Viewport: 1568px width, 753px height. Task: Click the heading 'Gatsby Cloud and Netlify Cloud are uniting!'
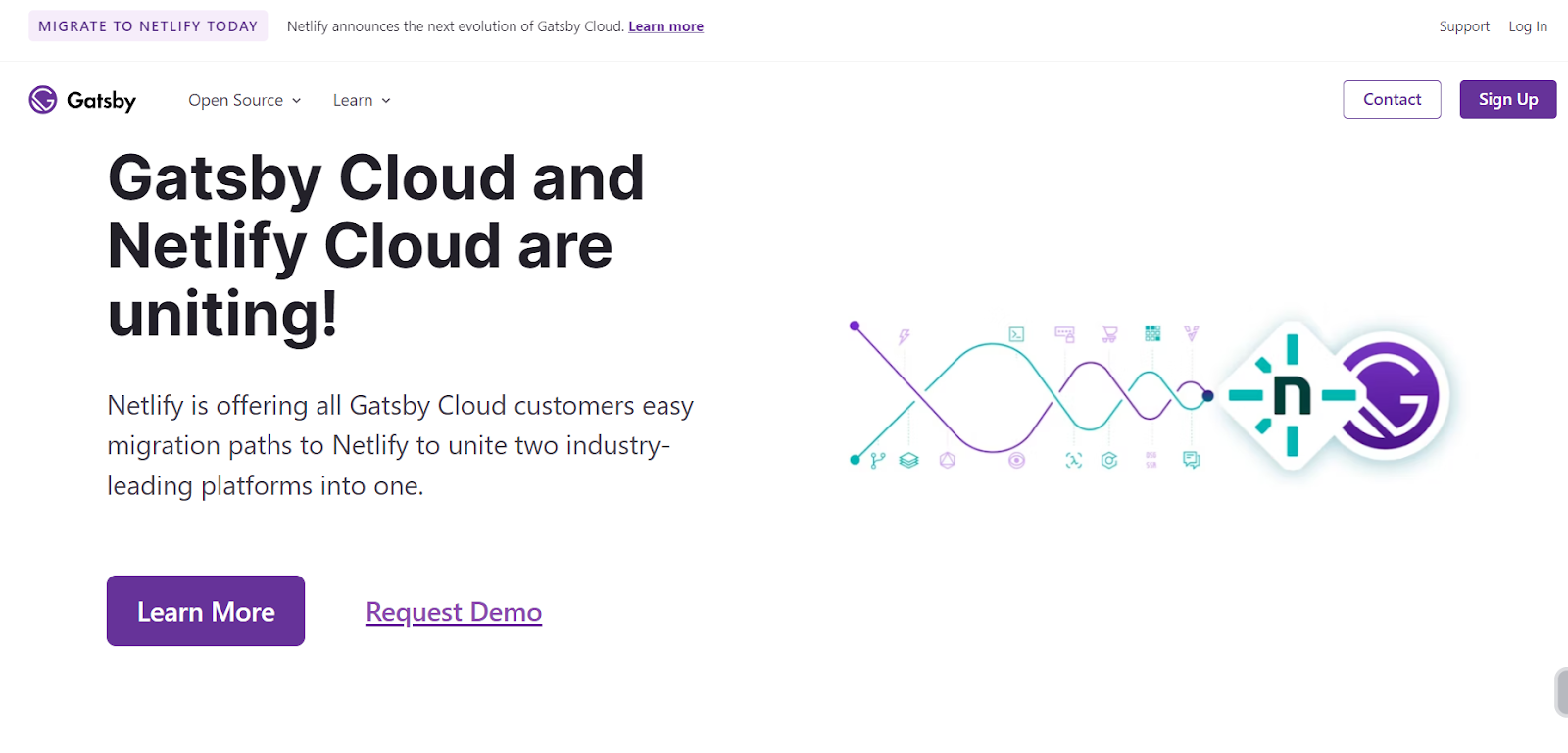tap(376, 246)
